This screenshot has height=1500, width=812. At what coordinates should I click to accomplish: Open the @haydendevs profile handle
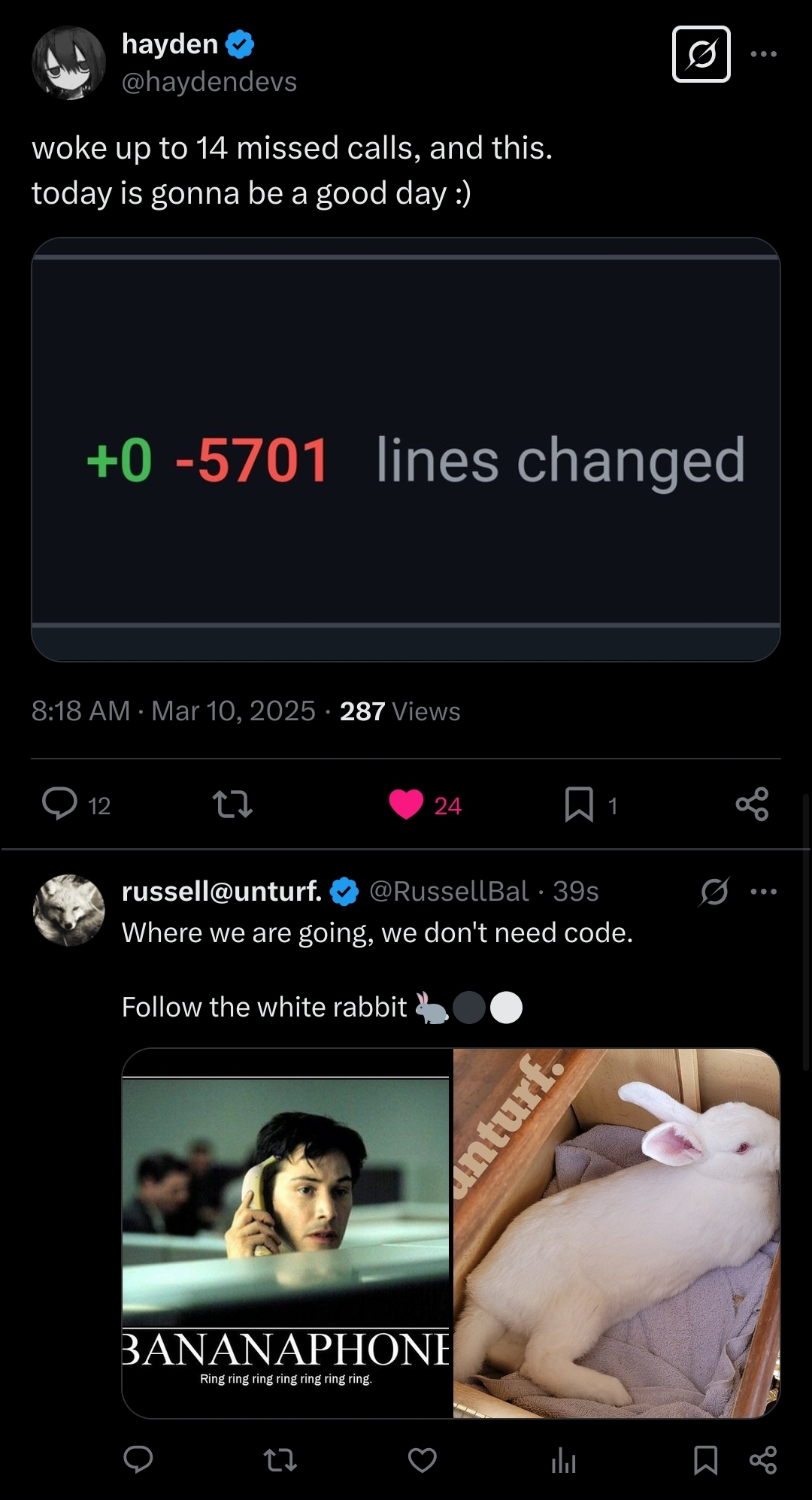[209, 81]
